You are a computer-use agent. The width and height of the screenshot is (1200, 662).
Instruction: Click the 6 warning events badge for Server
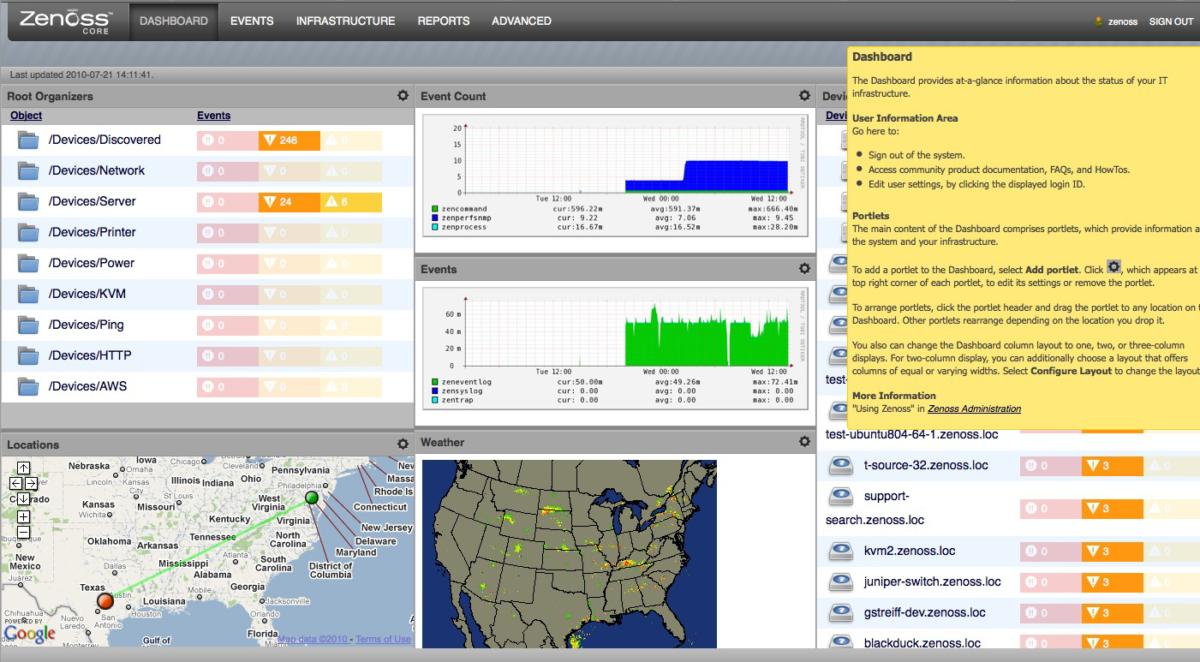pos(351,202)
